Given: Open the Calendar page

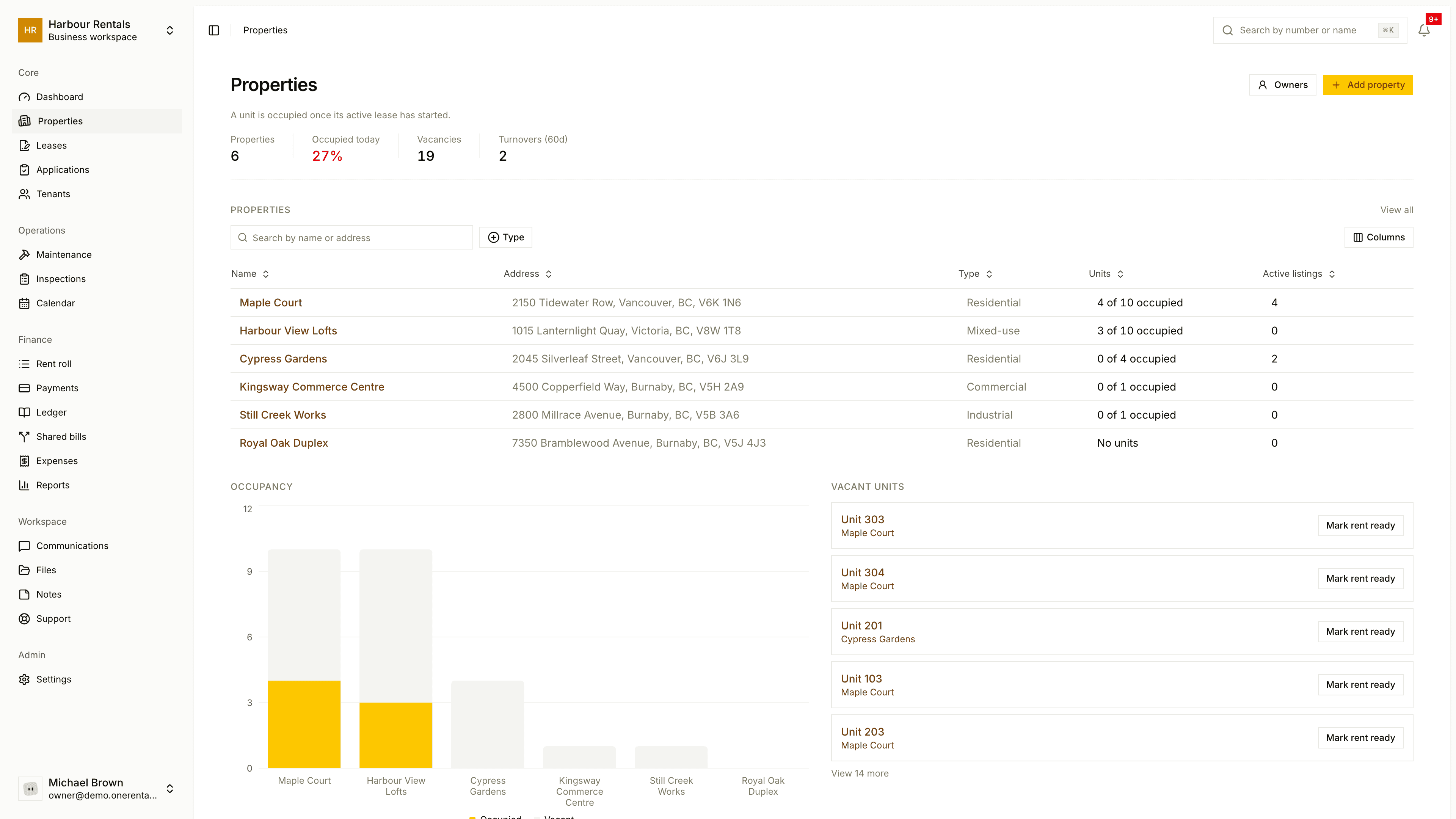Looking at the screenshot, I should [x=97, y=303].
